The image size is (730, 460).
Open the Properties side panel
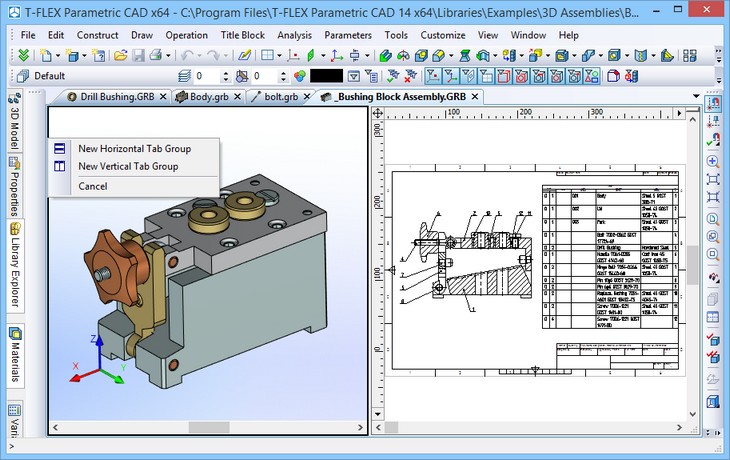(x=14, y=186)
